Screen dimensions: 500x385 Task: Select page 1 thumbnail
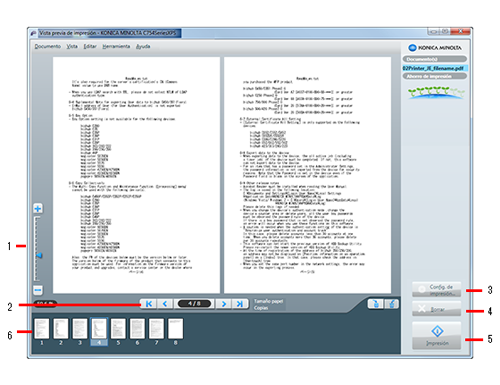[42, 329]
